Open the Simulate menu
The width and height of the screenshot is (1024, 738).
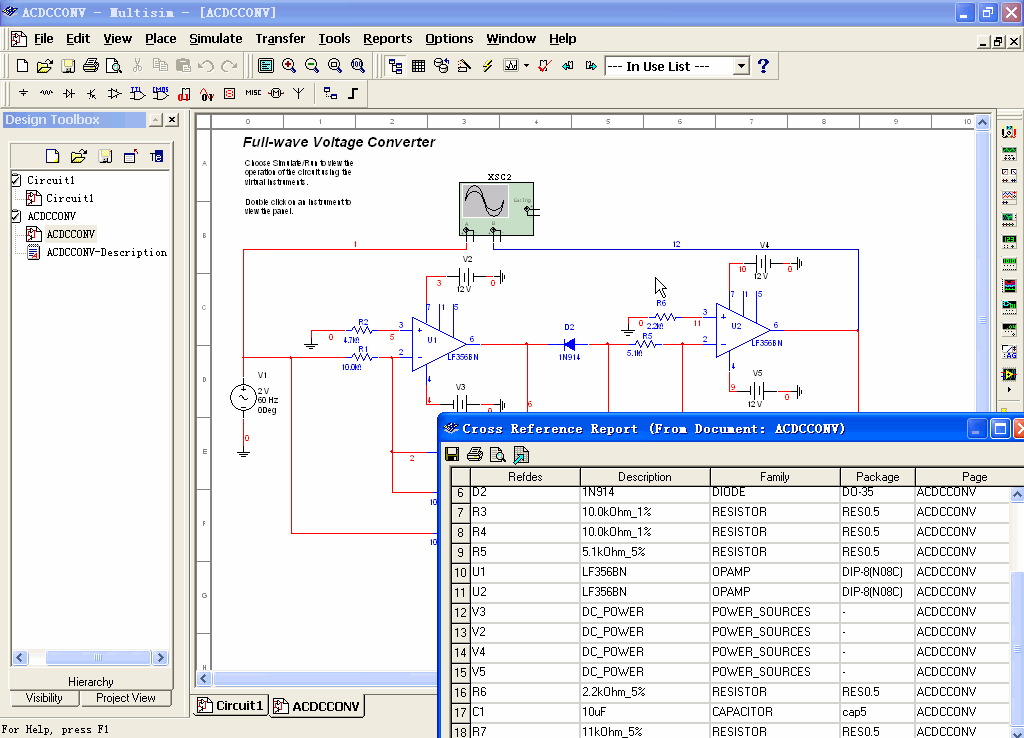pos(216,39)
